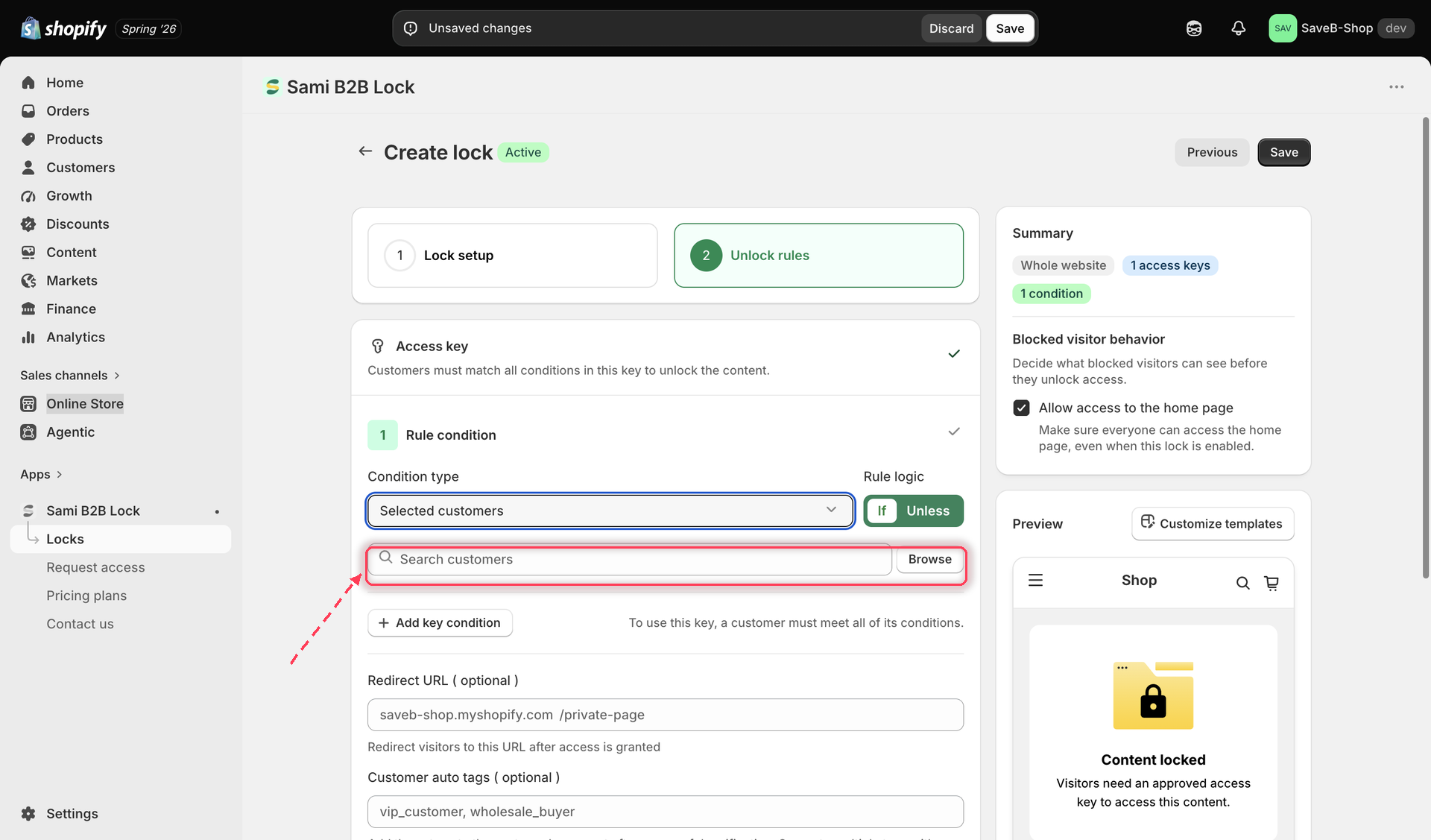Click the Online Store storefront icon

28,404
